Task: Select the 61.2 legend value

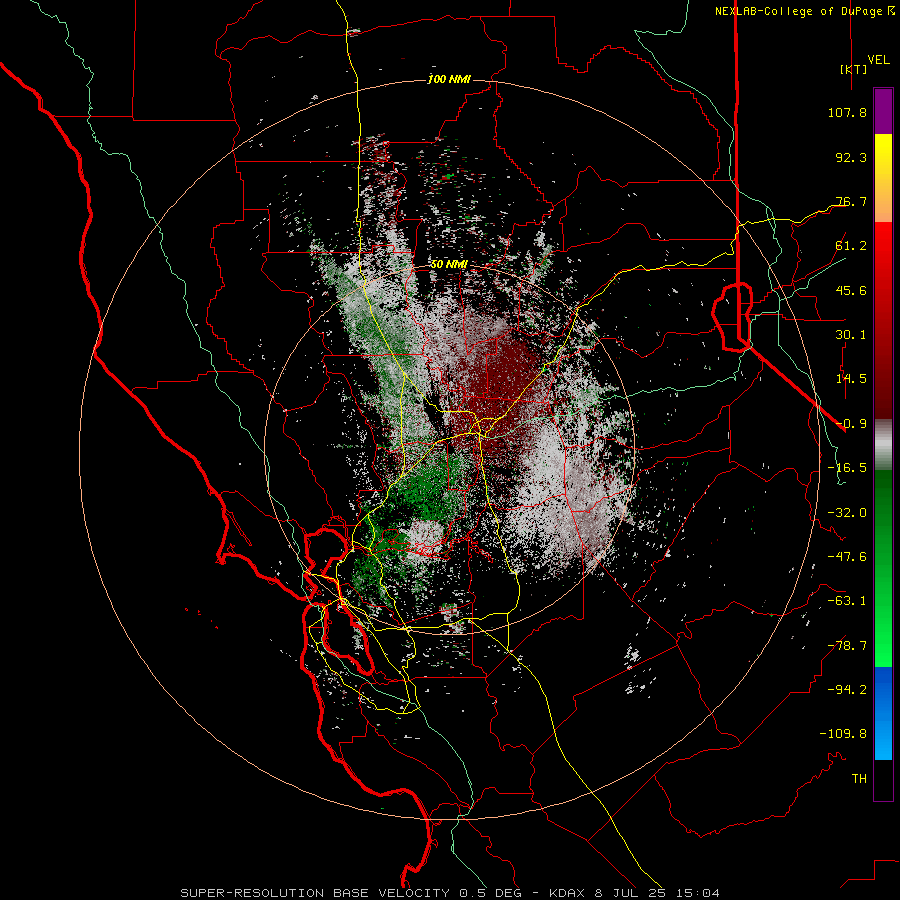Action: (851, 246)
